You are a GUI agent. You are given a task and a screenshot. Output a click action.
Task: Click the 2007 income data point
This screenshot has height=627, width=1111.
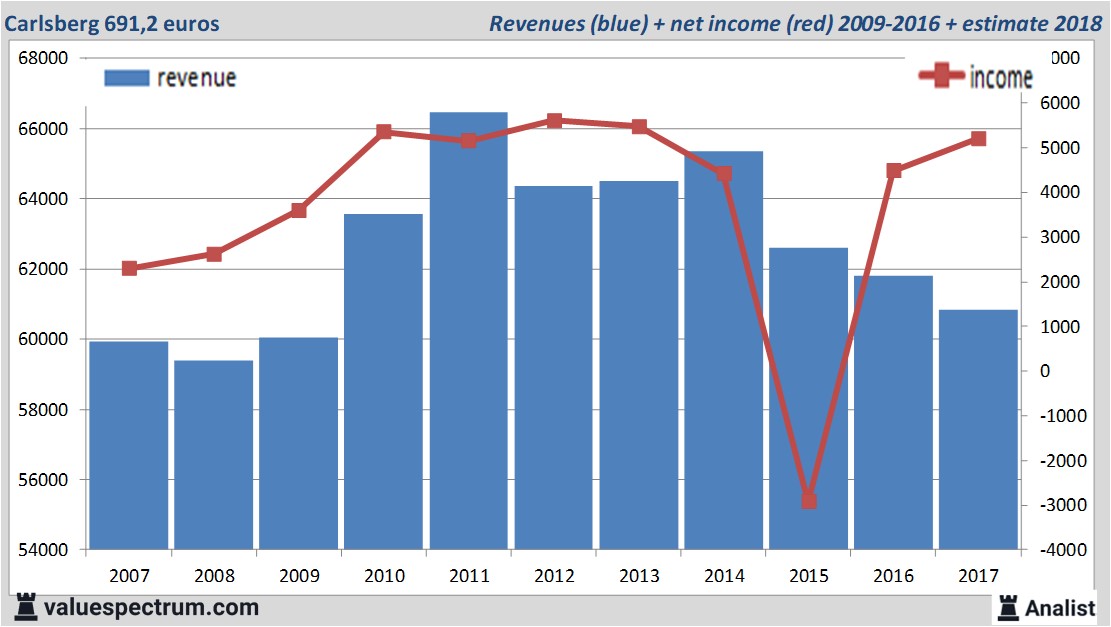[129, 269]
